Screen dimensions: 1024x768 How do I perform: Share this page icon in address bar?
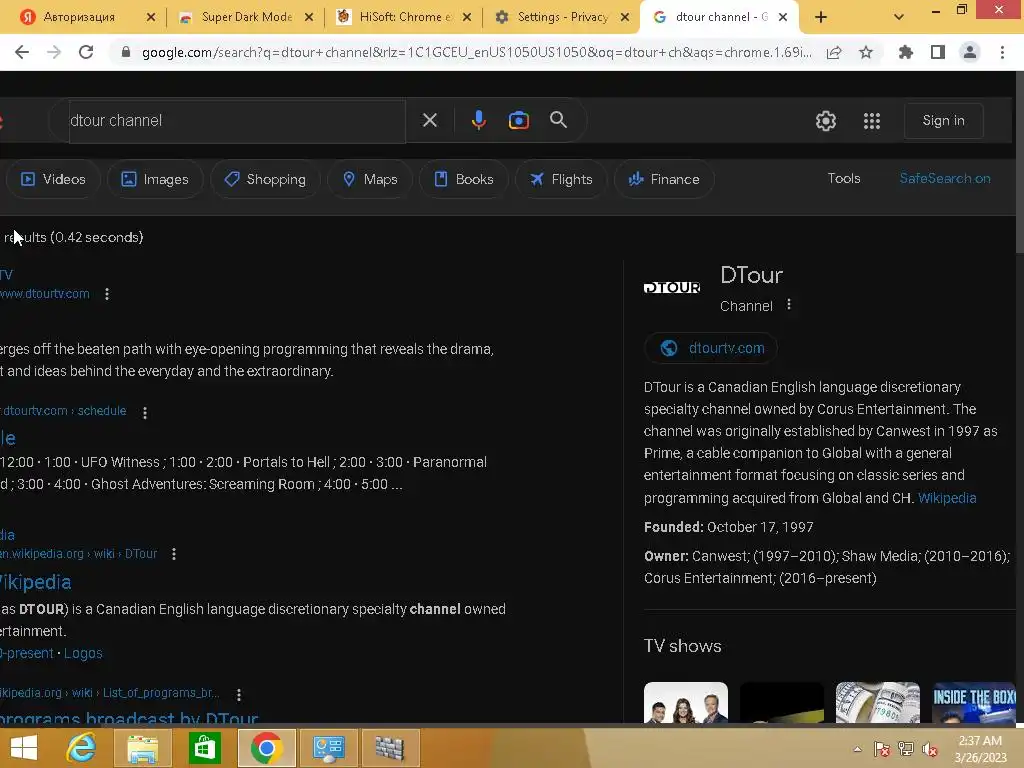click(x=834, y=52)
